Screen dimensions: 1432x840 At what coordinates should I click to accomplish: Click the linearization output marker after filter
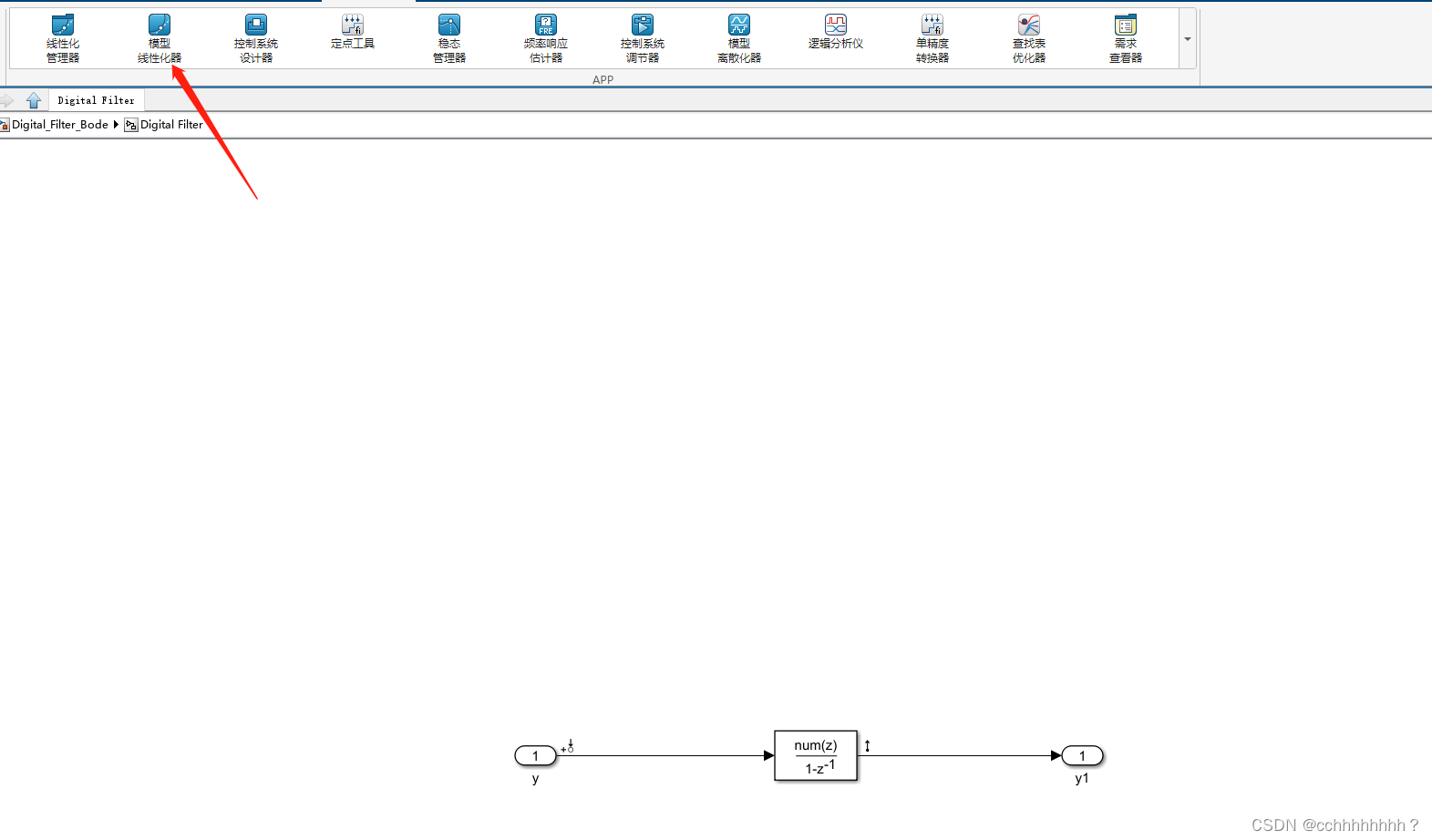click(x=867, y=745)
